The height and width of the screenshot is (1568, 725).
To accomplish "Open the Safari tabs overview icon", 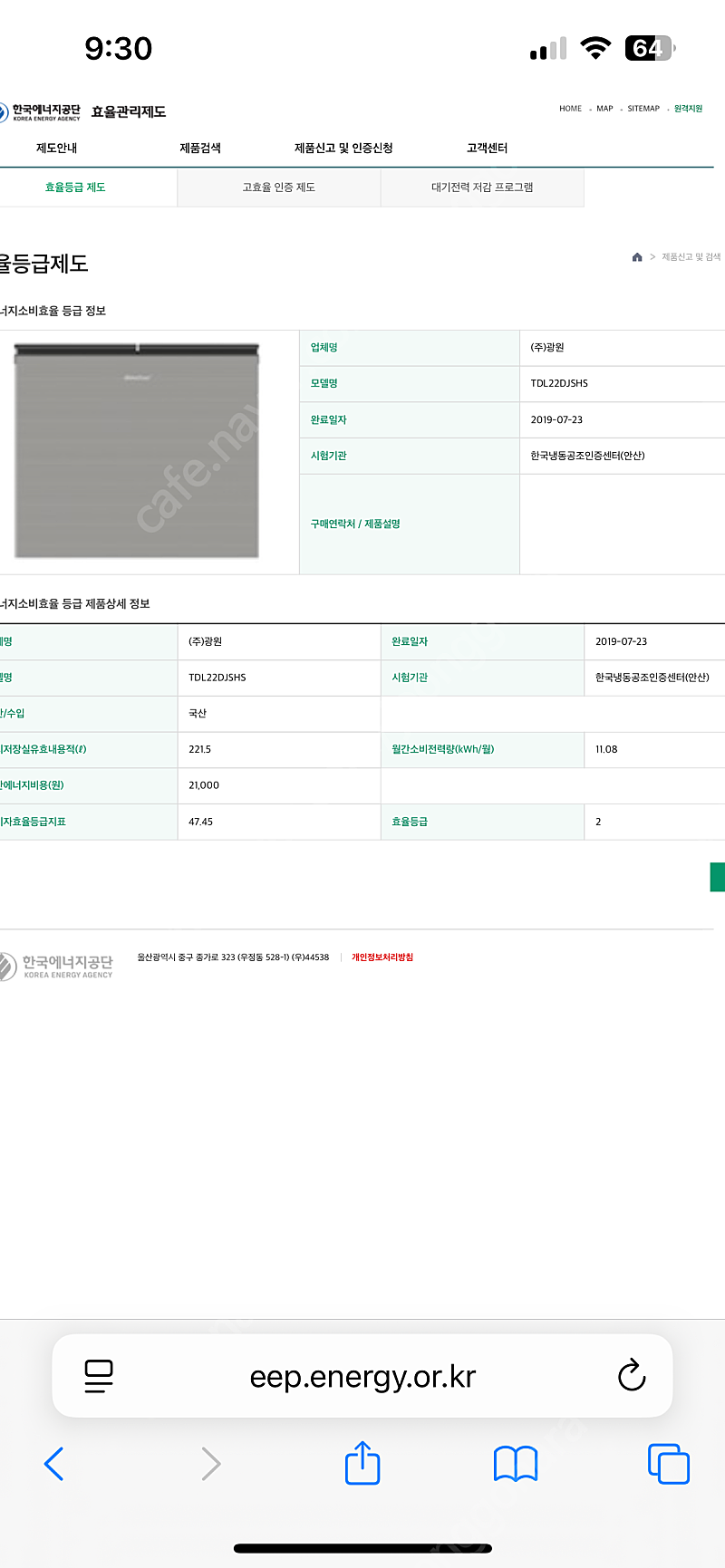I will 669,1464.
